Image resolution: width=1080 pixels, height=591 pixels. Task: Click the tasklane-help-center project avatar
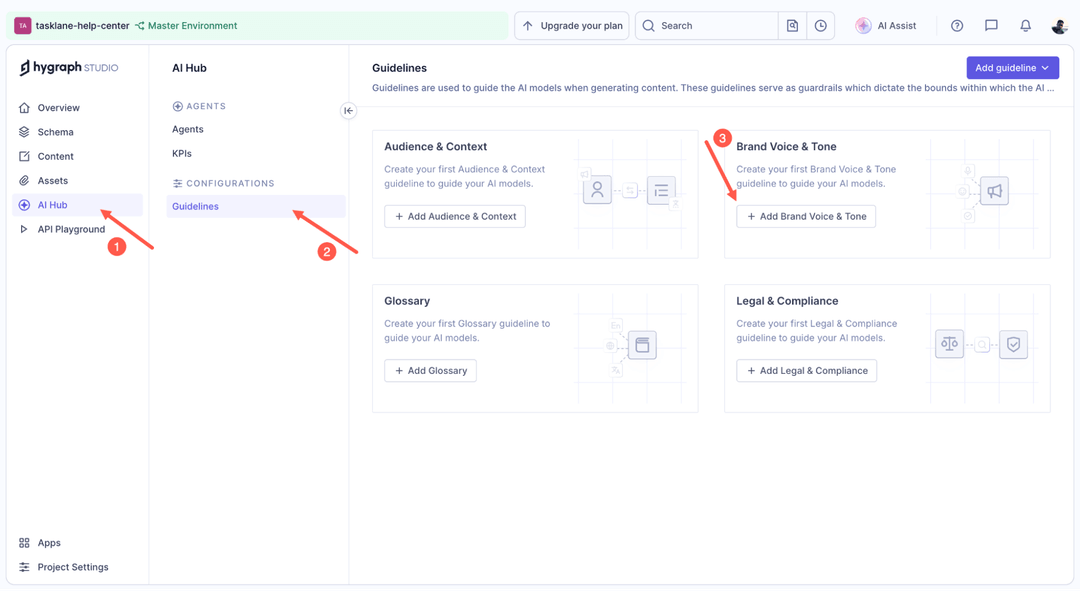23,25
